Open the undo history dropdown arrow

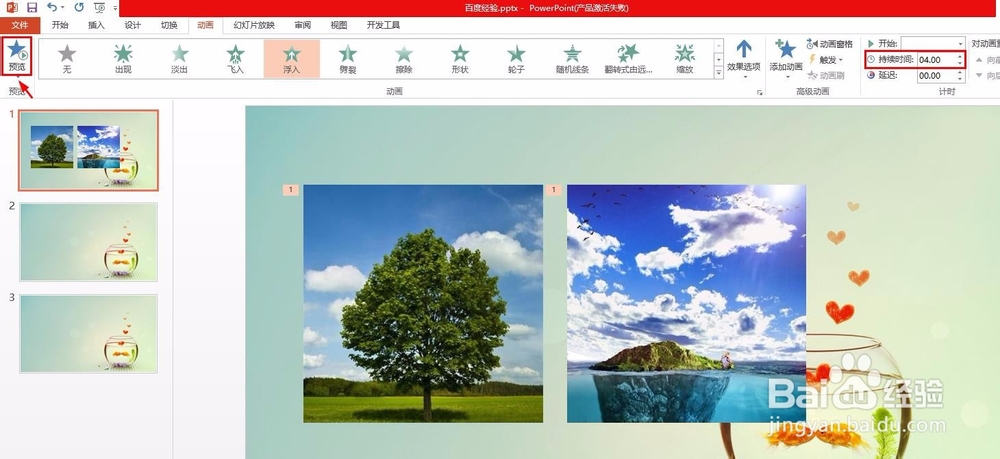click(62, 8)
